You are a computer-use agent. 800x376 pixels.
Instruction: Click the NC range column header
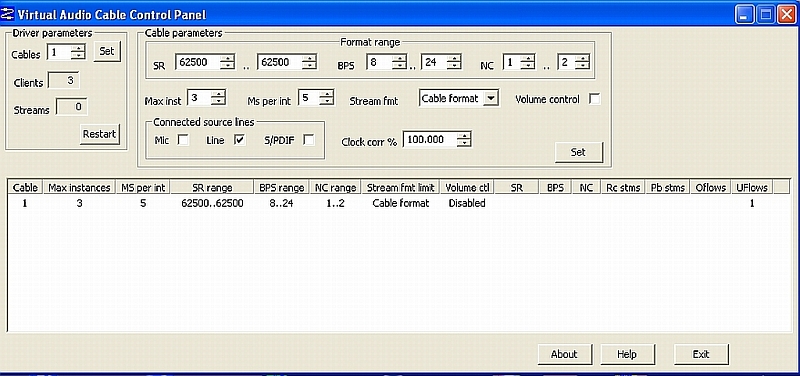pyautogui.click(x=335, y=187)
